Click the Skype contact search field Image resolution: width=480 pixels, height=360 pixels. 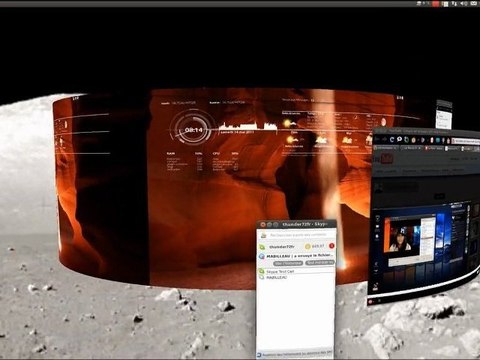tap(298, 235)
